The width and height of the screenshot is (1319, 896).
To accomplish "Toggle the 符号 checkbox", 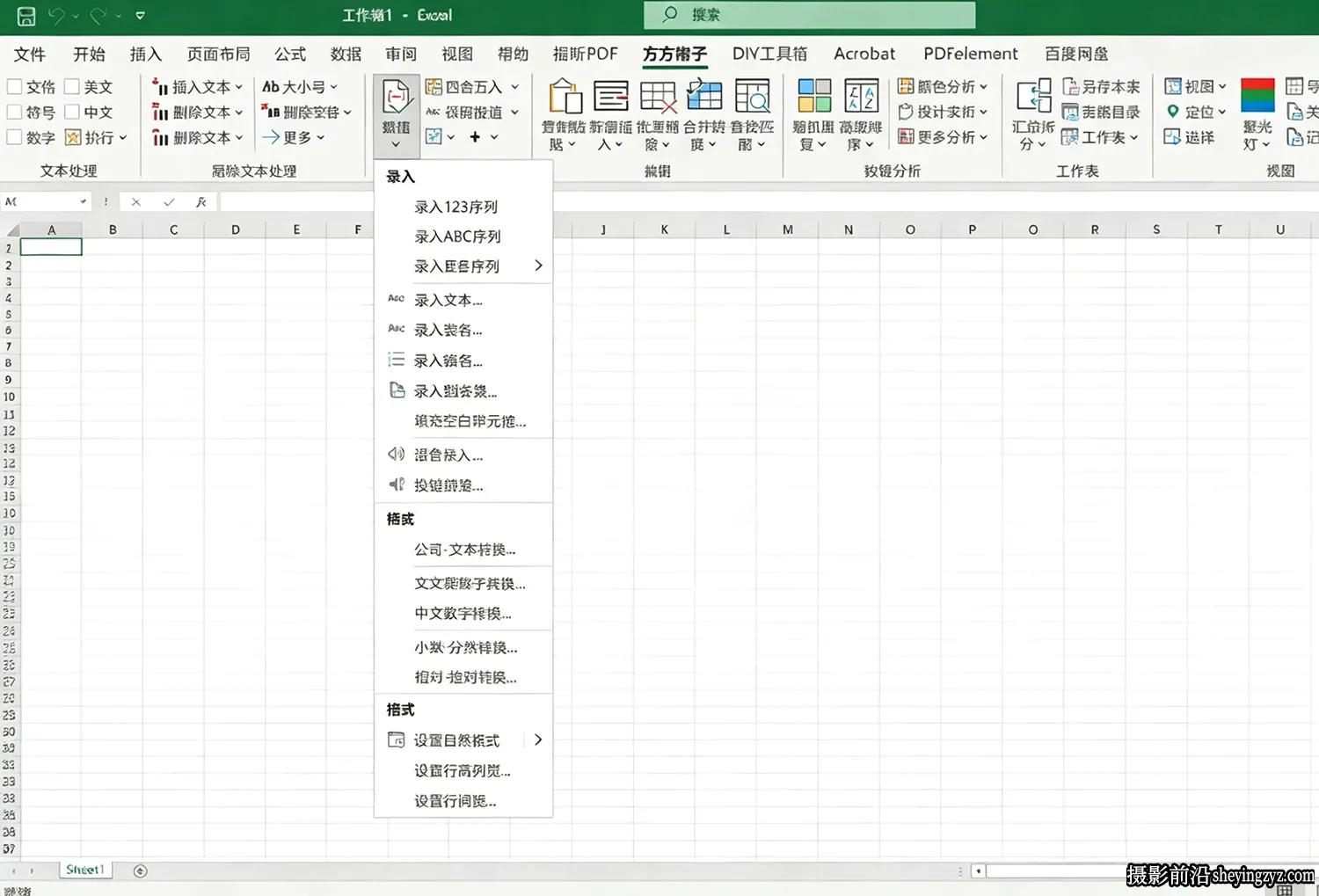I will click(x=14, y=112).
